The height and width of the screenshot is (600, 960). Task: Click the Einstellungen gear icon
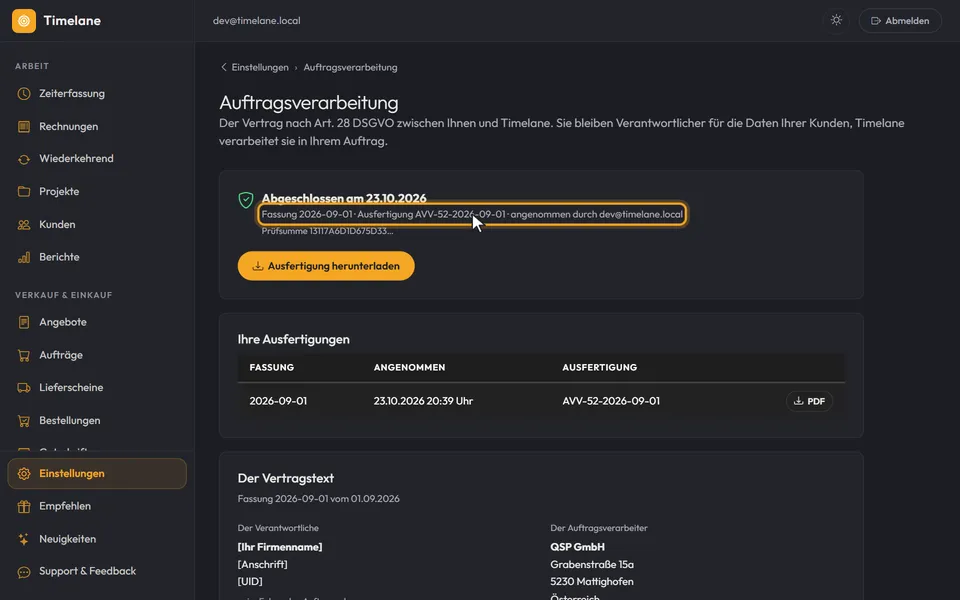pos(24,474)
